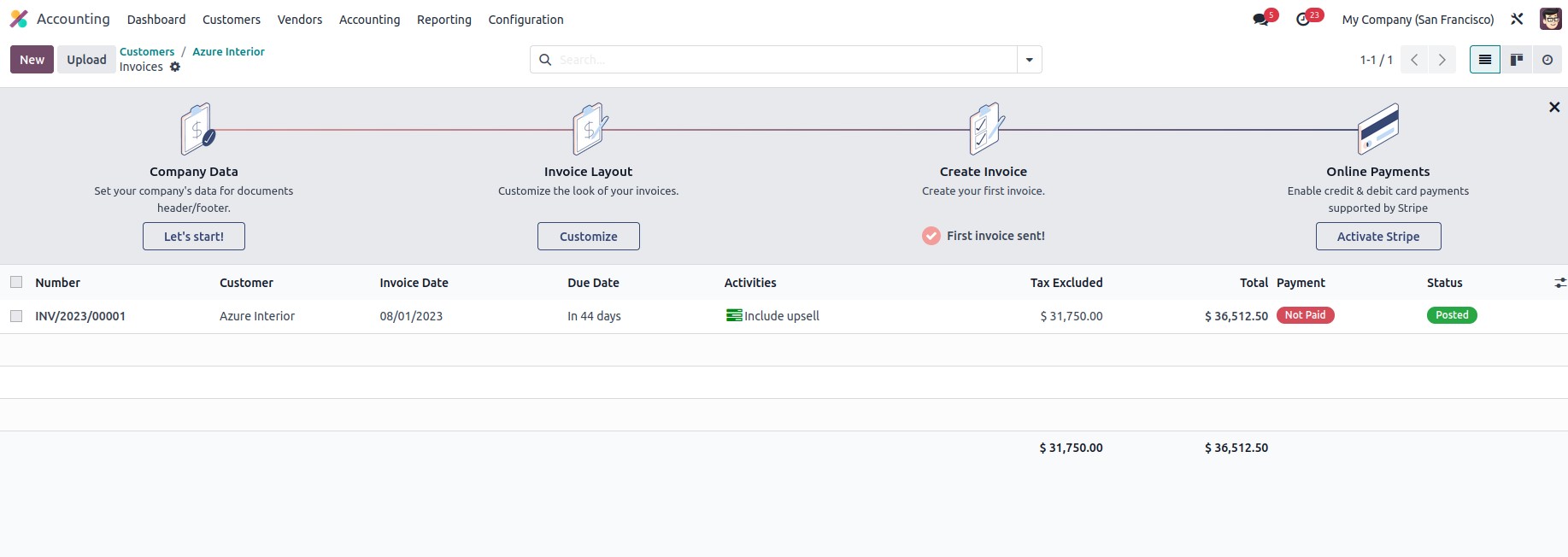Screen dimensions: 1568x557
Task: Switch to list view
Action: click(1484, 60)
